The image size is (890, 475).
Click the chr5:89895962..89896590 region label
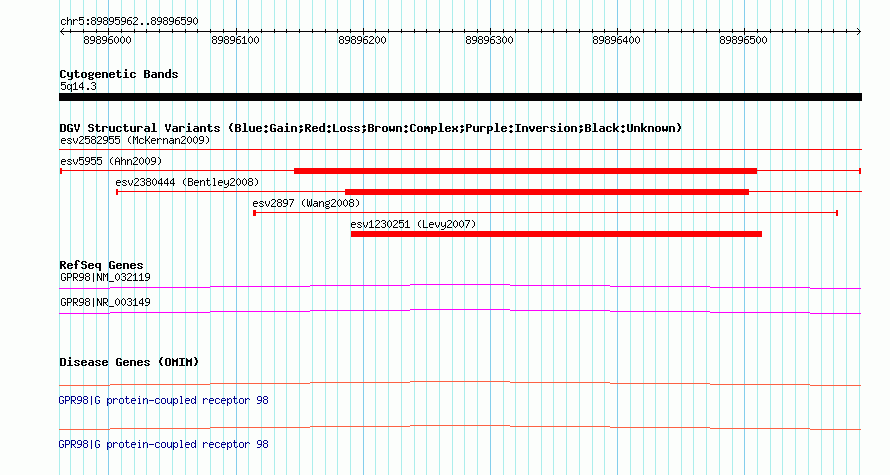[129, 21]
